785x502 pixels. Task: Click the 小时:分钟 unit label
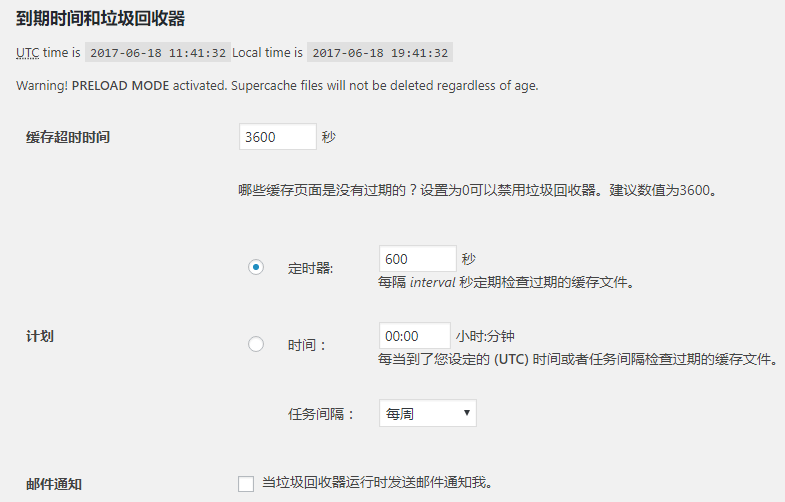[485, 337]
